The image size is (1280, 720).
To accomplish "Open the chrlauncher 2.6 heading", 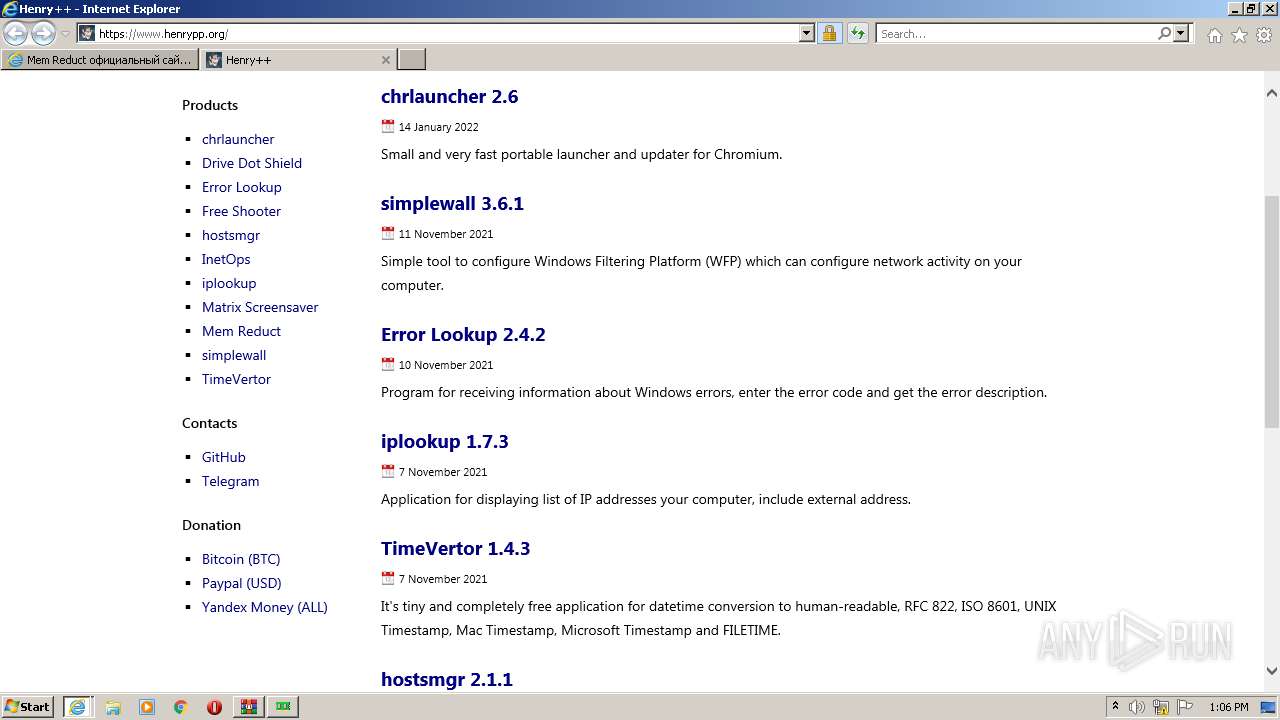I will [449, 97].
